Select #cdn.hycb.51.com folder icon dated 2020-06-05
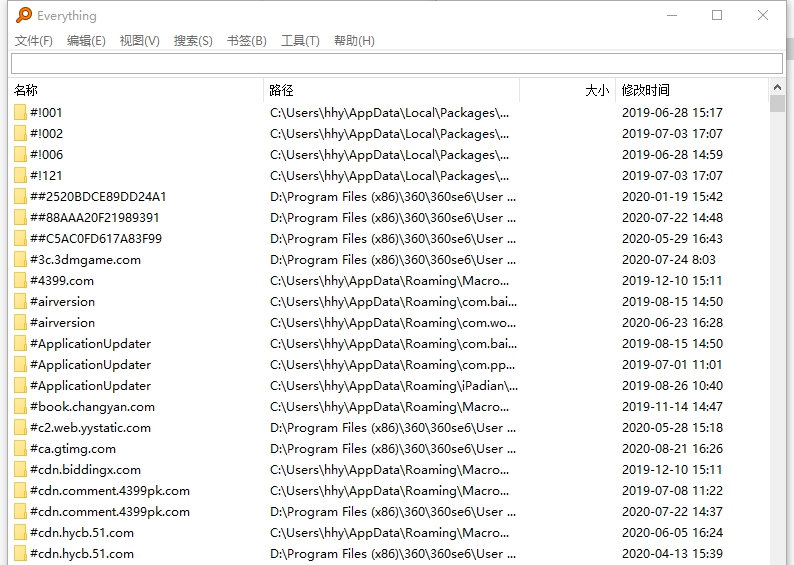The height and width of the screenshot is (565, 794). 20,533
